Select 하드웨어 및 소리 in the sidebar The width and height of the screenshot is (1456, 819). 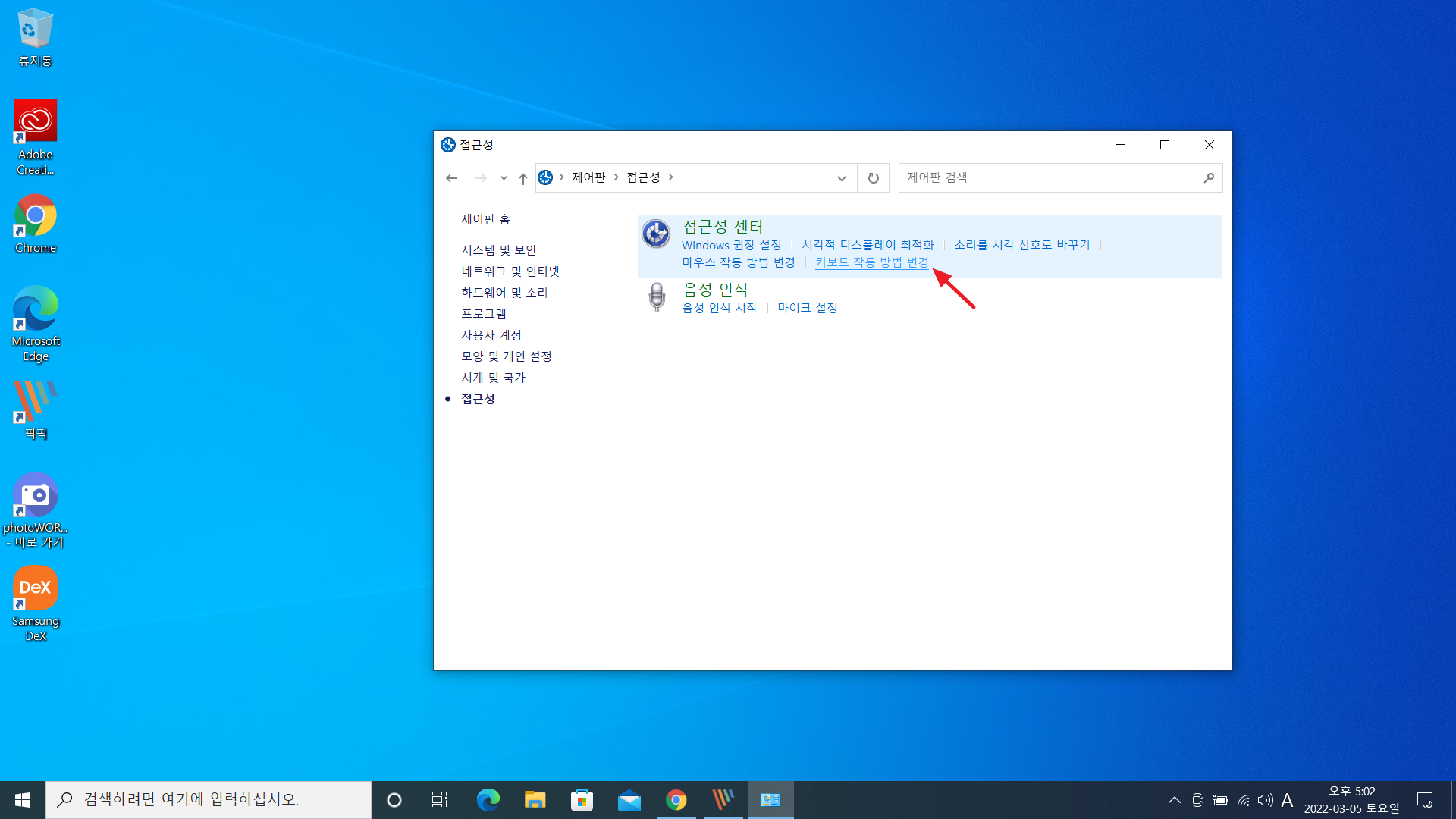(504, 293)
